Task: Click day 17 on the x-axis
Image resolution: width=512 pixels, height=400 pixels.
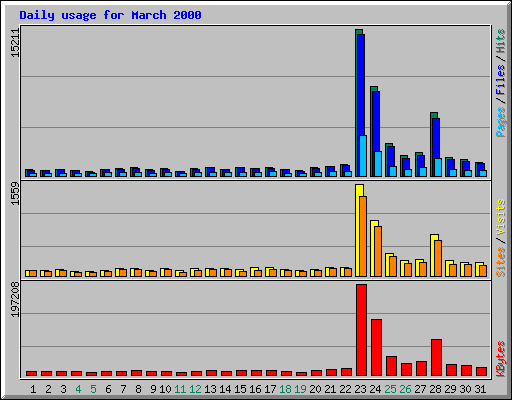Action: coord(270,389)
